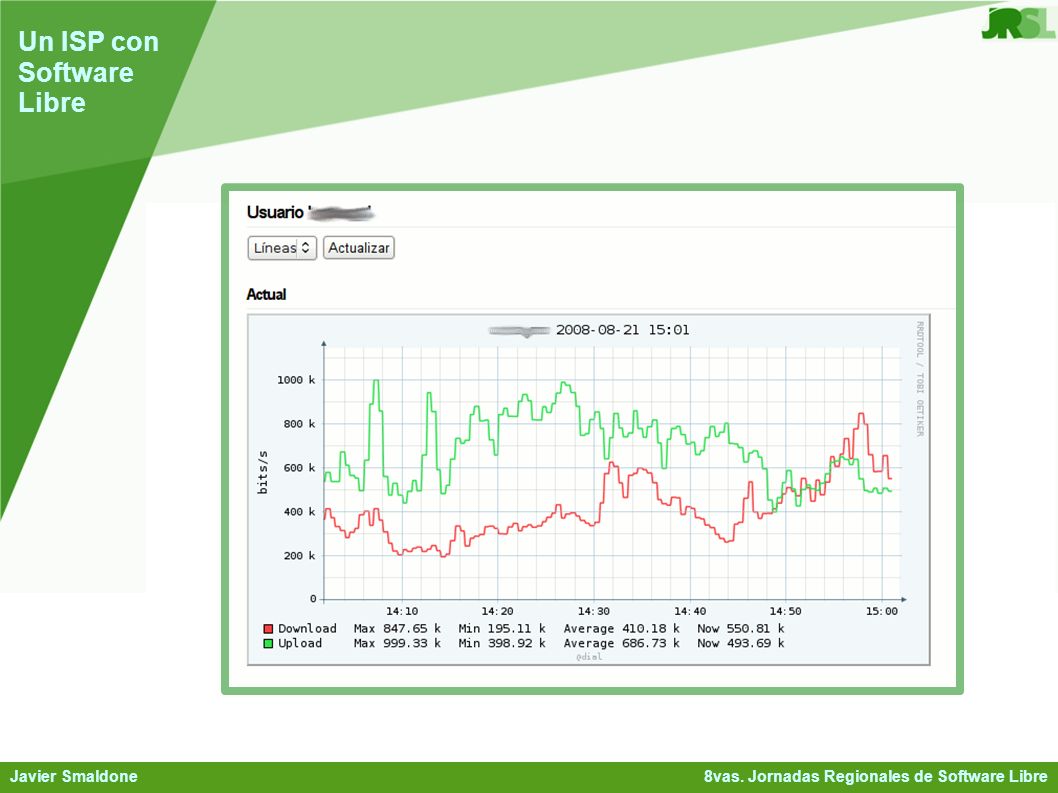Click the '1000 k' y-axis label

coord(296,380)
